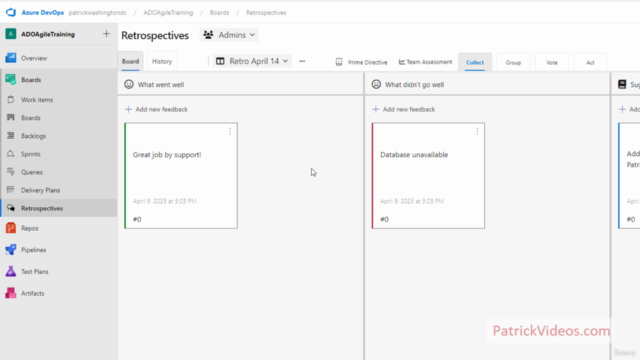Click timestamp on Database unavailable card

[412, 201]
